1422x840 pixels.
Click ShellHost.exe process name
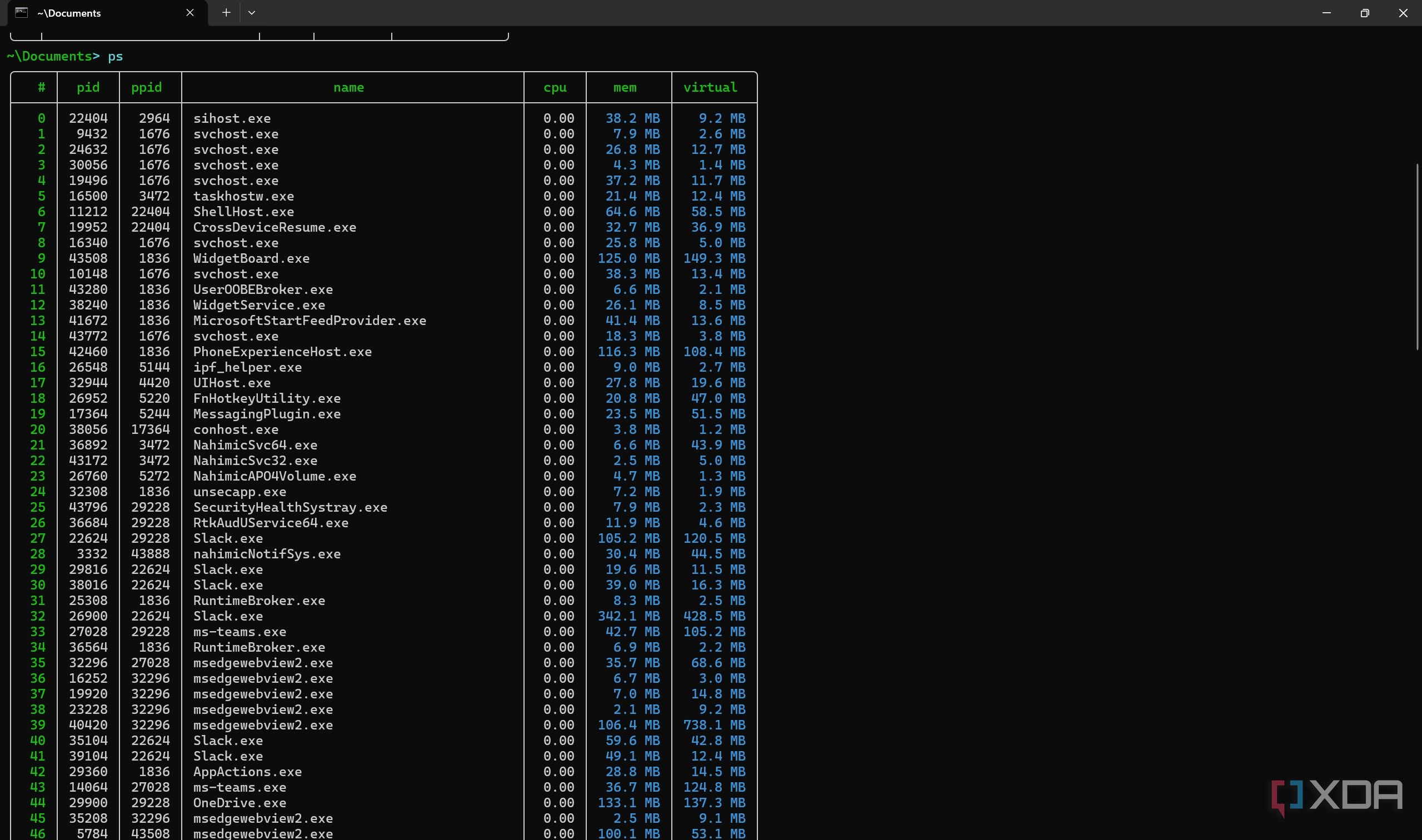[x=243, y=212]
